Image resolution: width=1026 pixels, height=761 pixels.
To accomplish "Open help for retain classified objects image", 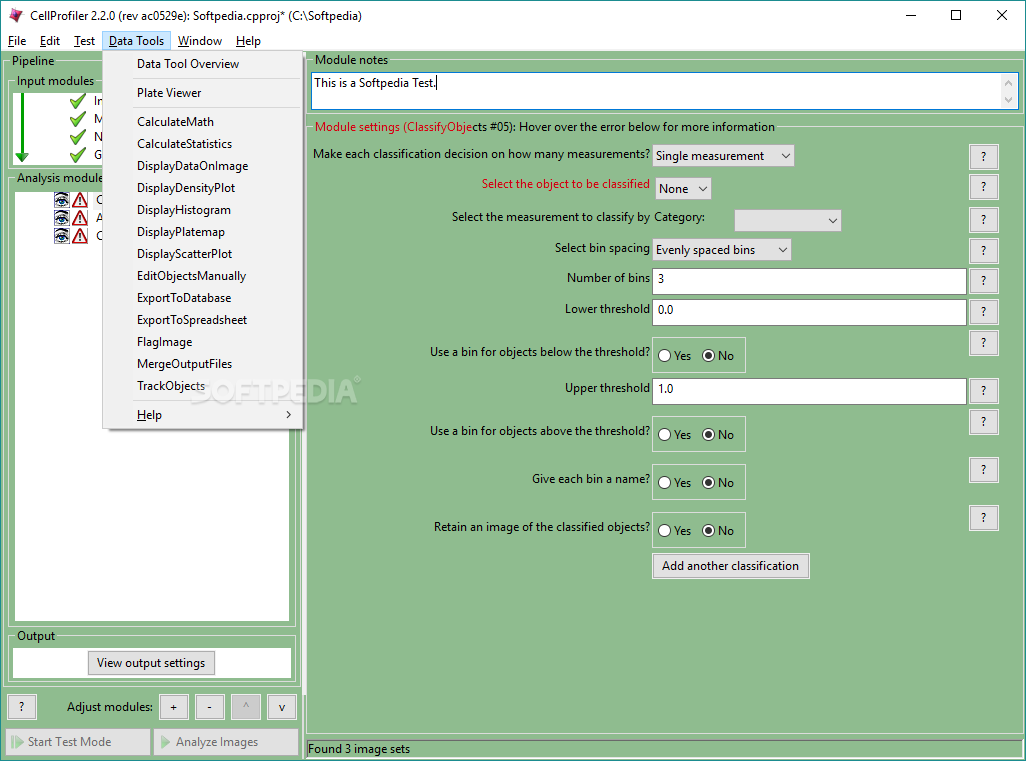I will pos(983,518).
